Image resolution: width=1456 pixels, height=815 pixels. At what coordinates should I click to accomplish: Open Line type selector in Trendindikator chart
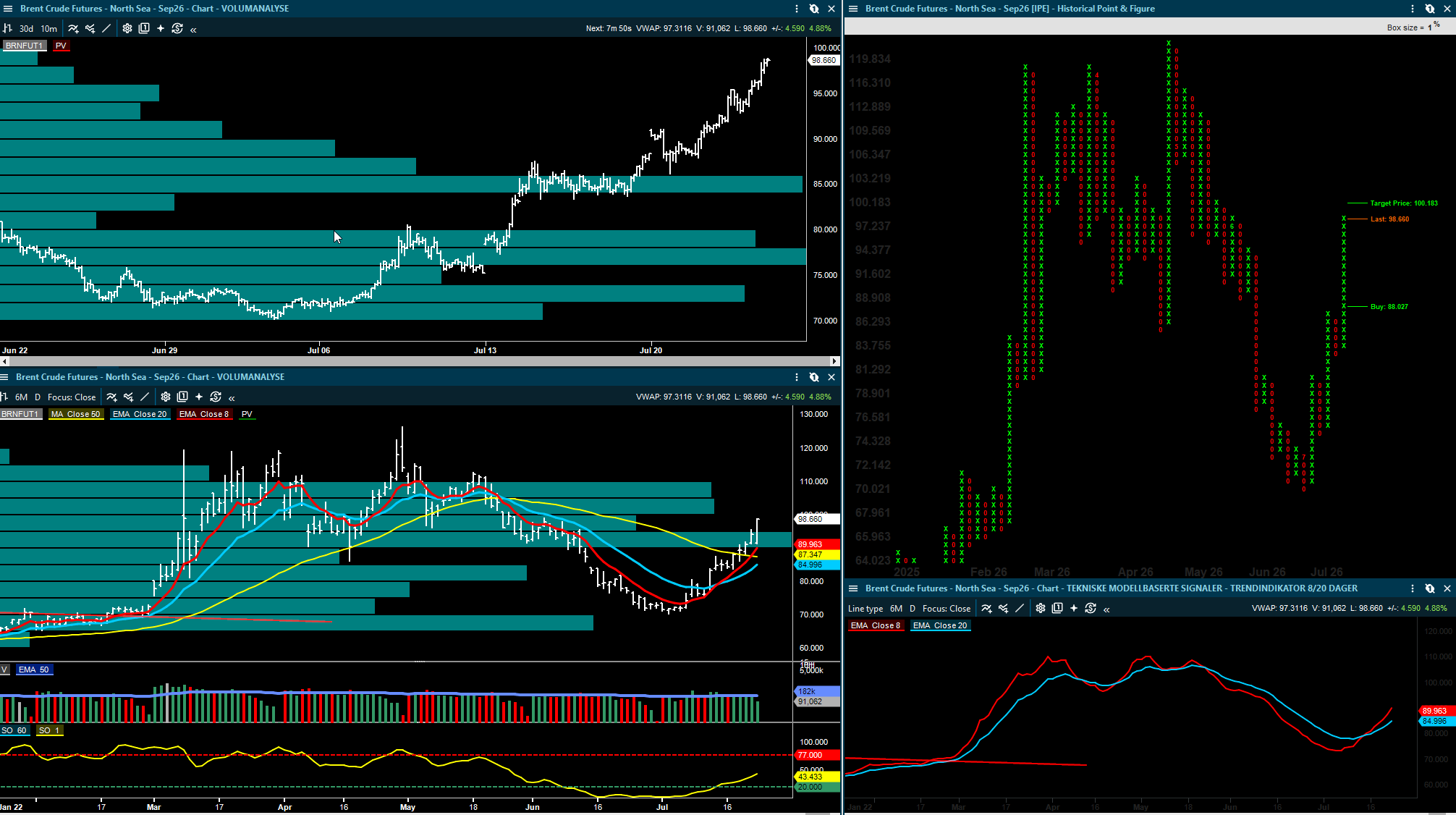tap(865, 609)
